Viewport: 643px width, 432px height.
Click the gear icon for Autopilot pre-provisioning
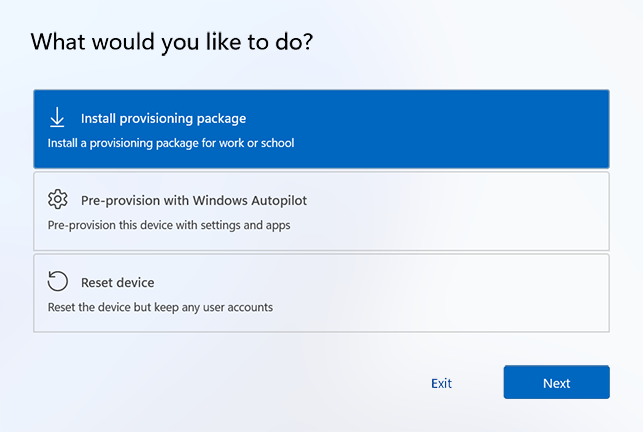tap(57, 199)
